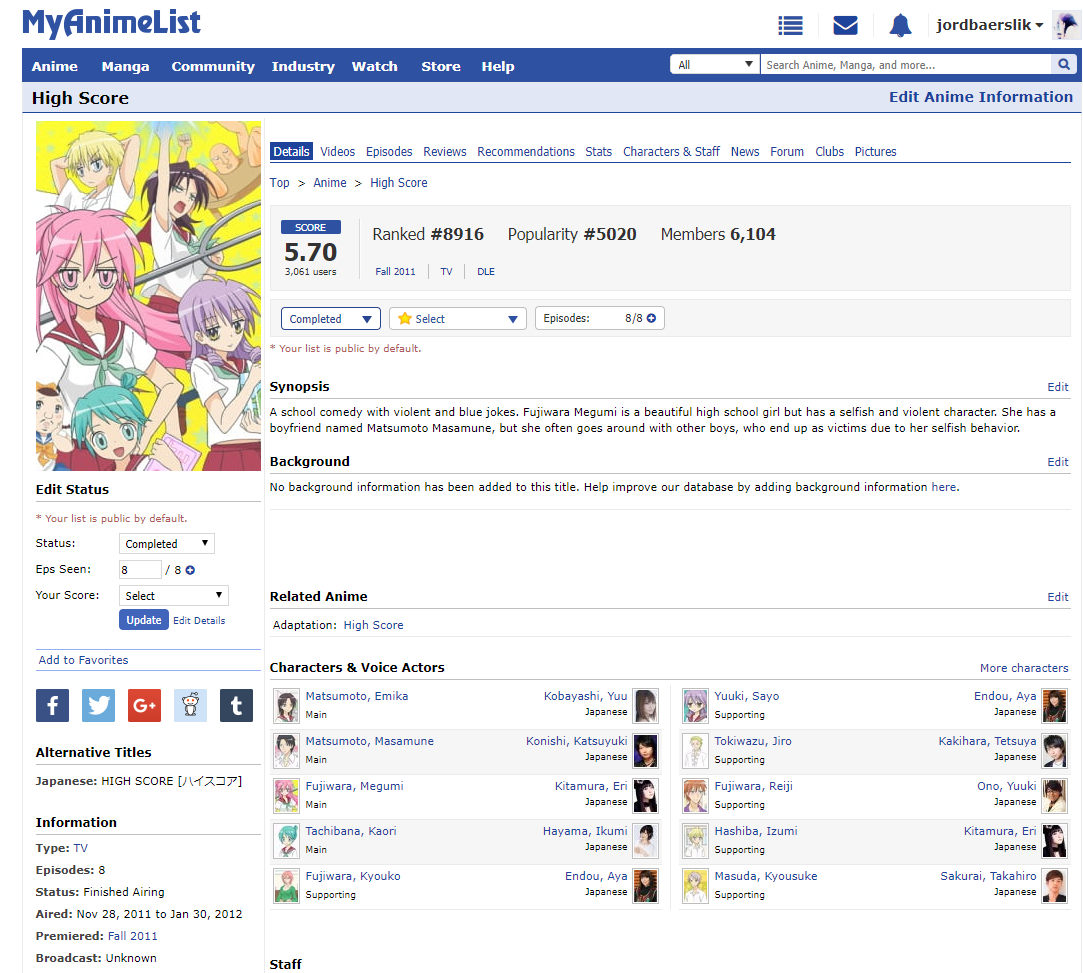Switch to the Recommendations tab

(526, 151)
